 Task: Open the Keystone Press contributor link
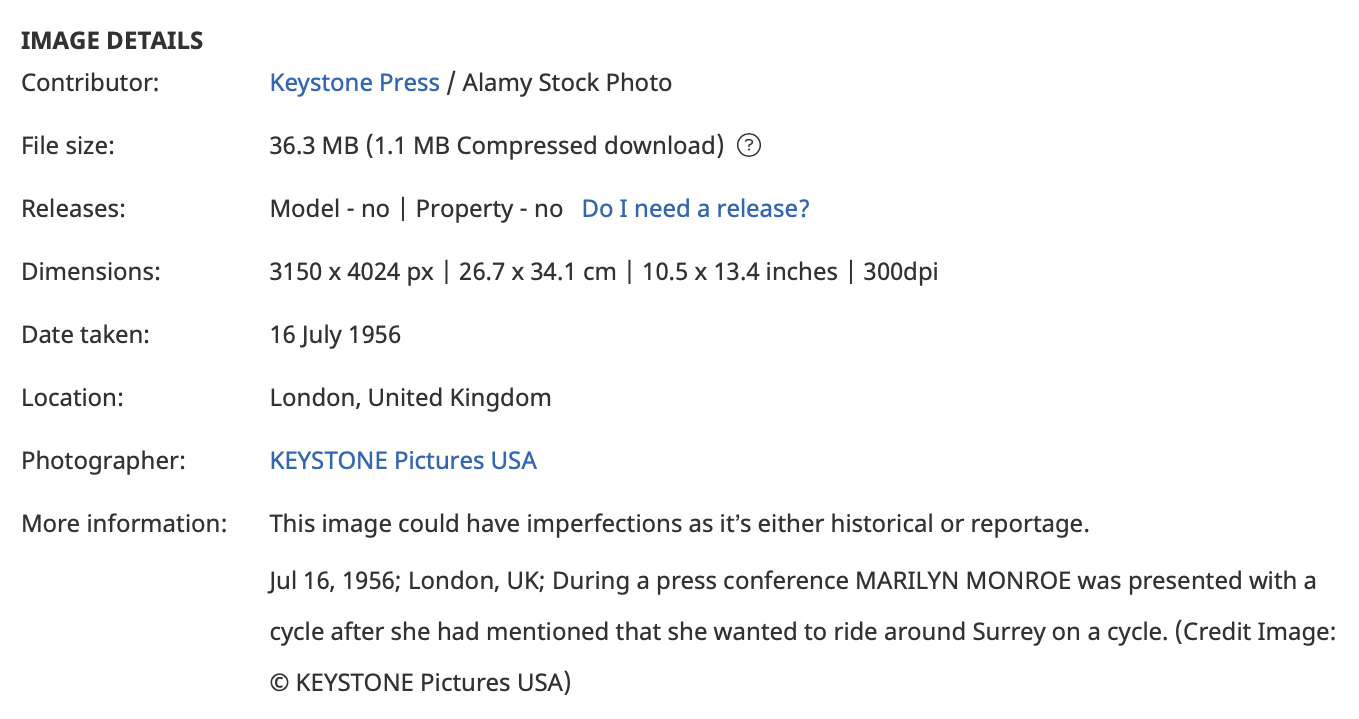[x=355, y=83]
